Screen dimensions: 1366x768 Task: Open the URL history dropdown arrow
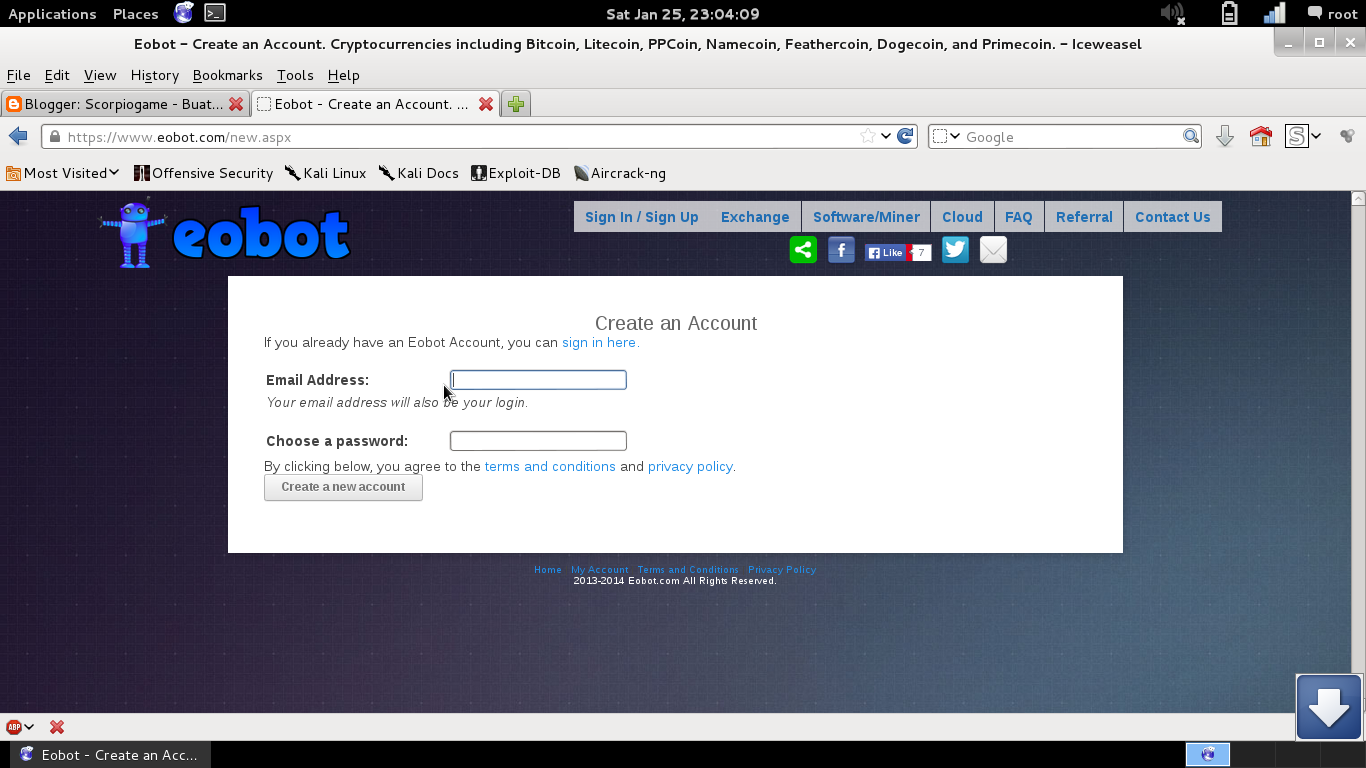(886, 136)
